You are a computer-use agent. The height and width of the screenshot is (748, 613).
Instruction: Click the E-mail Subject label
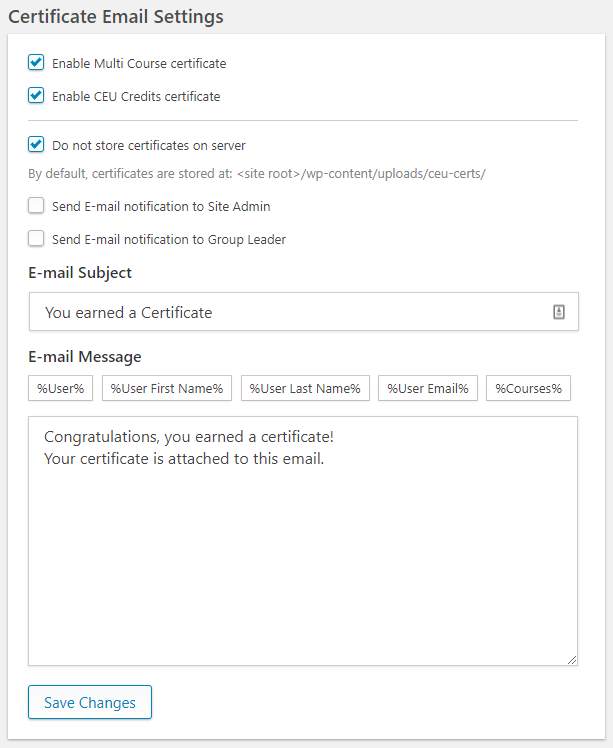point(80,272)
